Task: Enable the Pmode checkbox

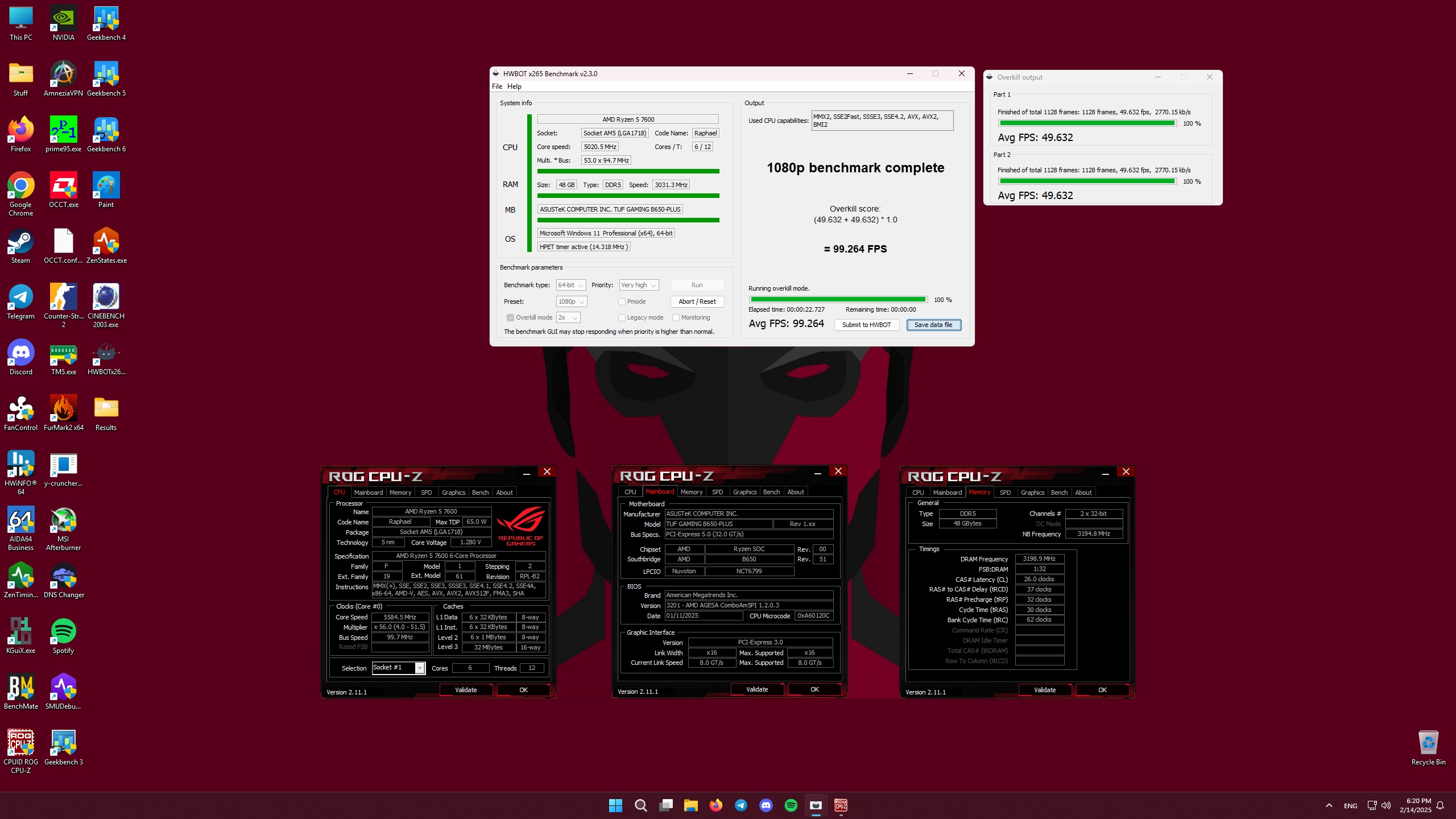Action: coord(622,302)
